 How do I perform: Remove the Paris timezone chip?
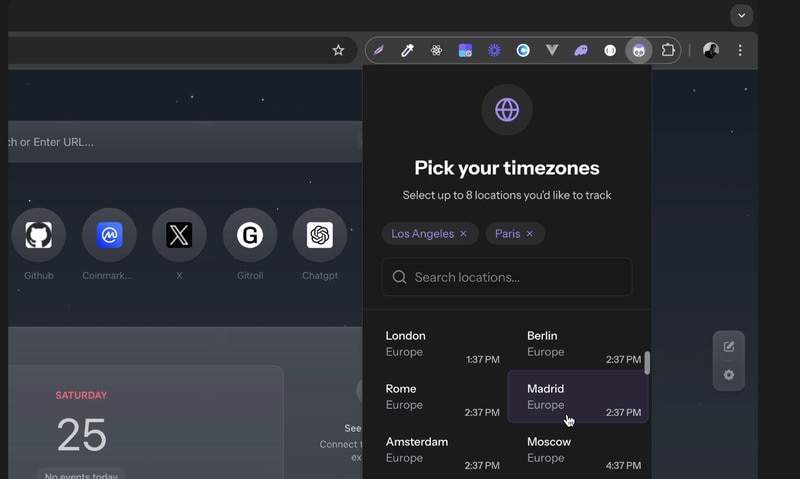[530, 234]
